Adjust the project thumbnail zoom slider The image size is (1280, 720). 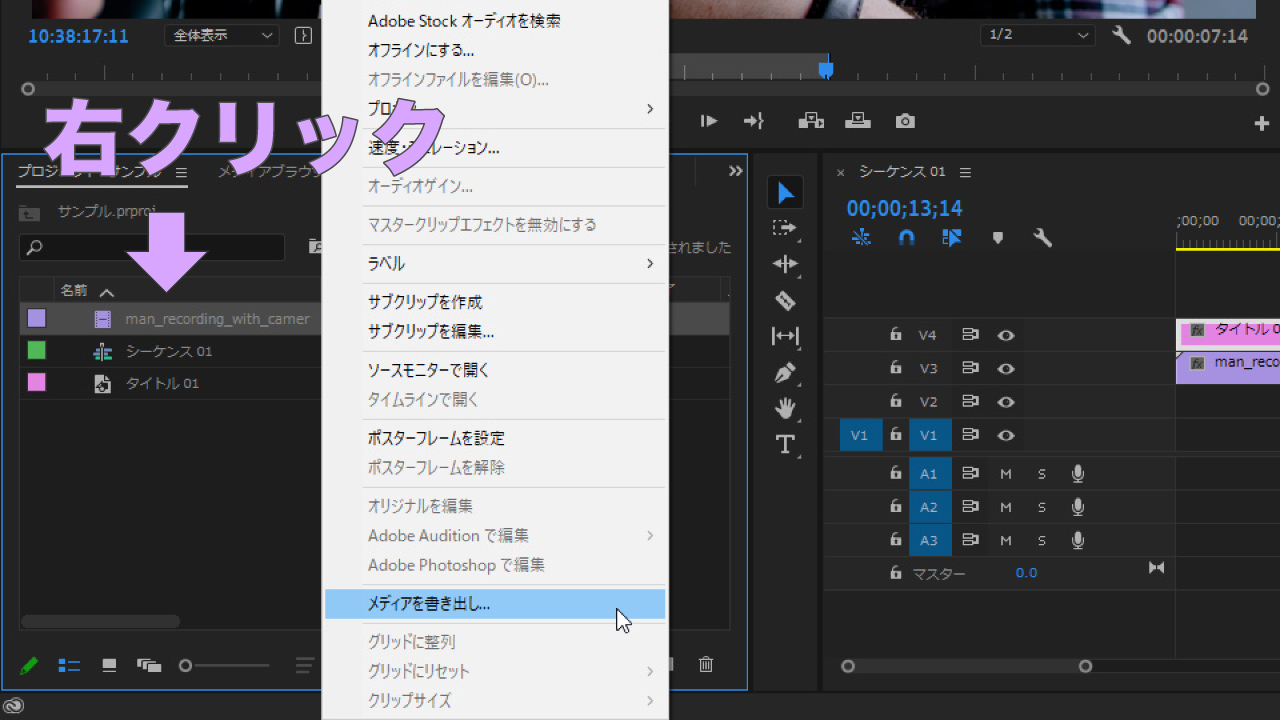click(186, 665)
